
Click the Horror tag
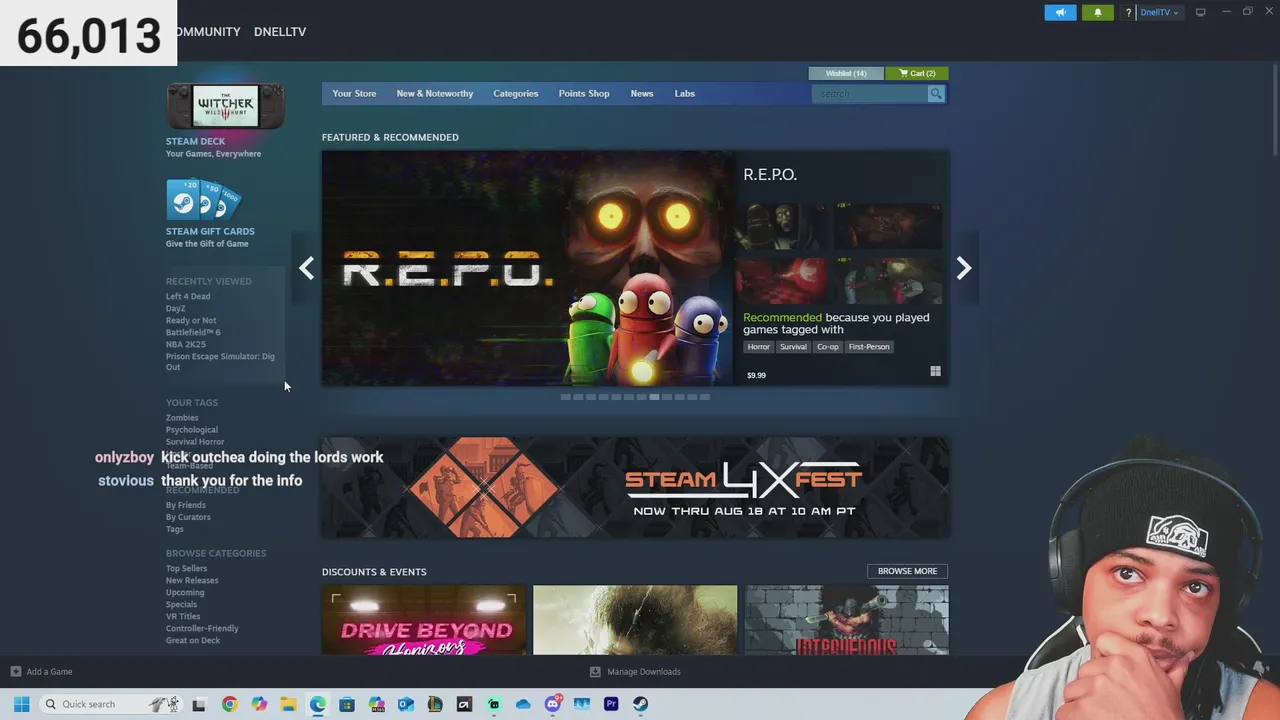pyautogui.click(x=759, y=347)
